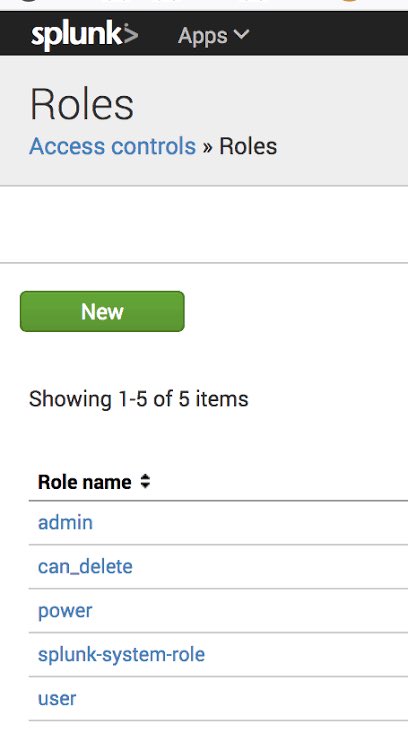The image size is (408, 751).
Task: Open the admin role
Action: (65, 523)
